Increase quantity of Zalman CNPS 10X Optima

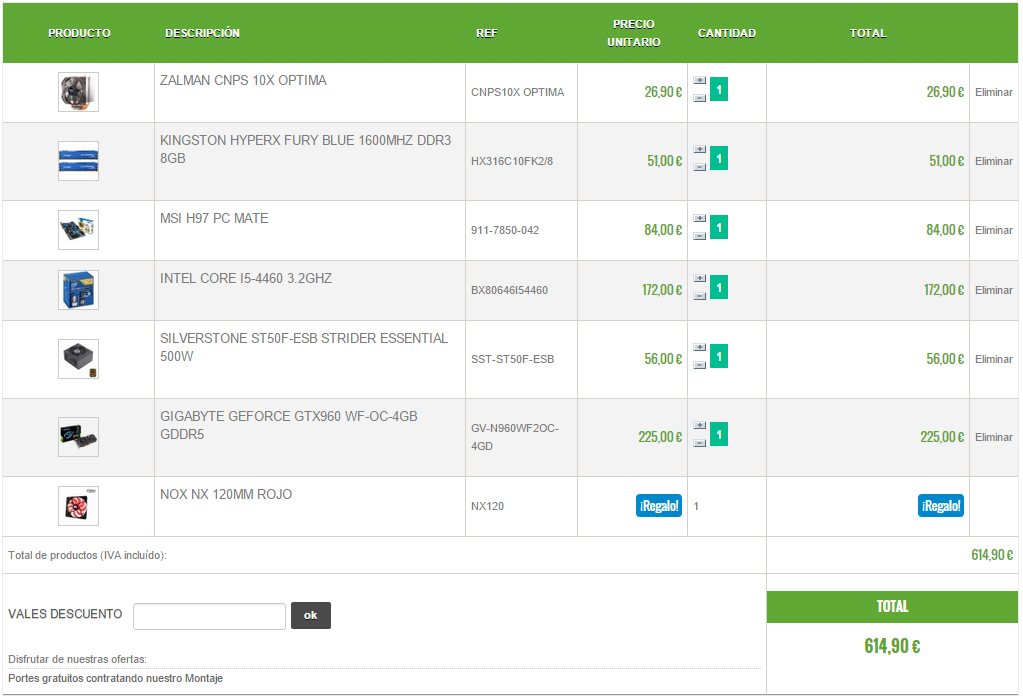point(699,80)
